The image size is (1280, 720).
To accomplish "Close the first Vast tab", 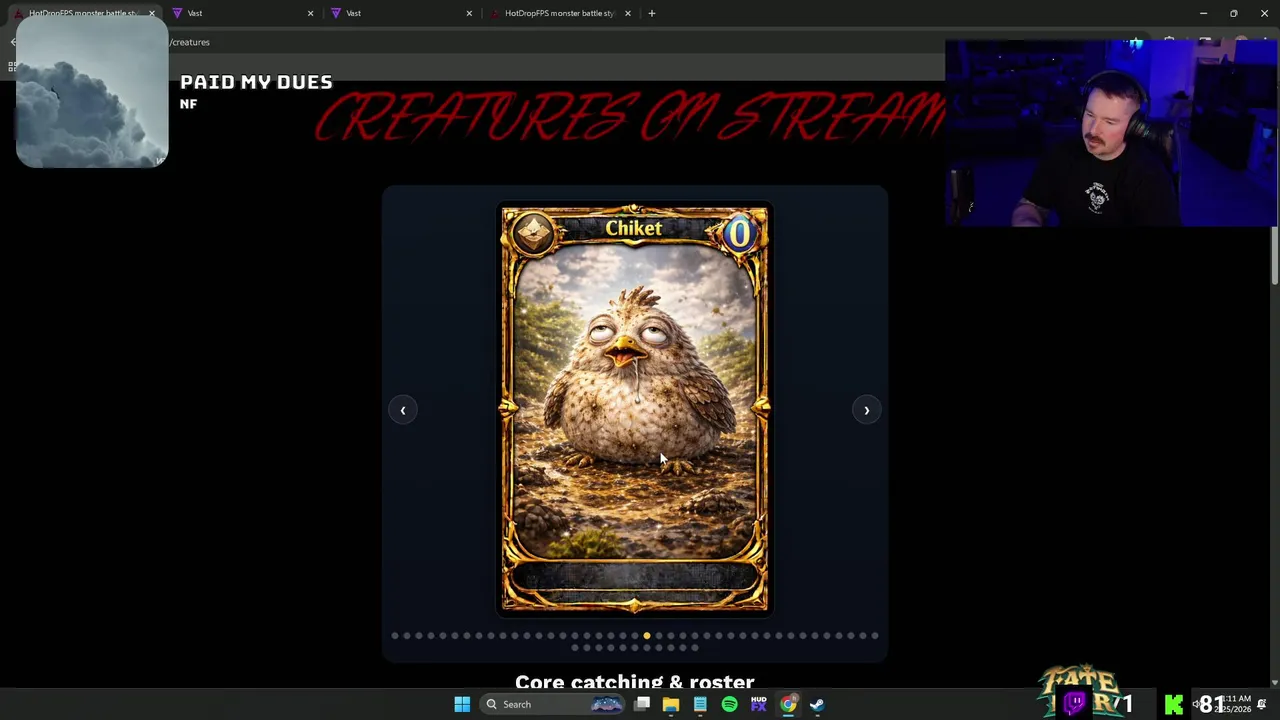I will pos(310,13).
